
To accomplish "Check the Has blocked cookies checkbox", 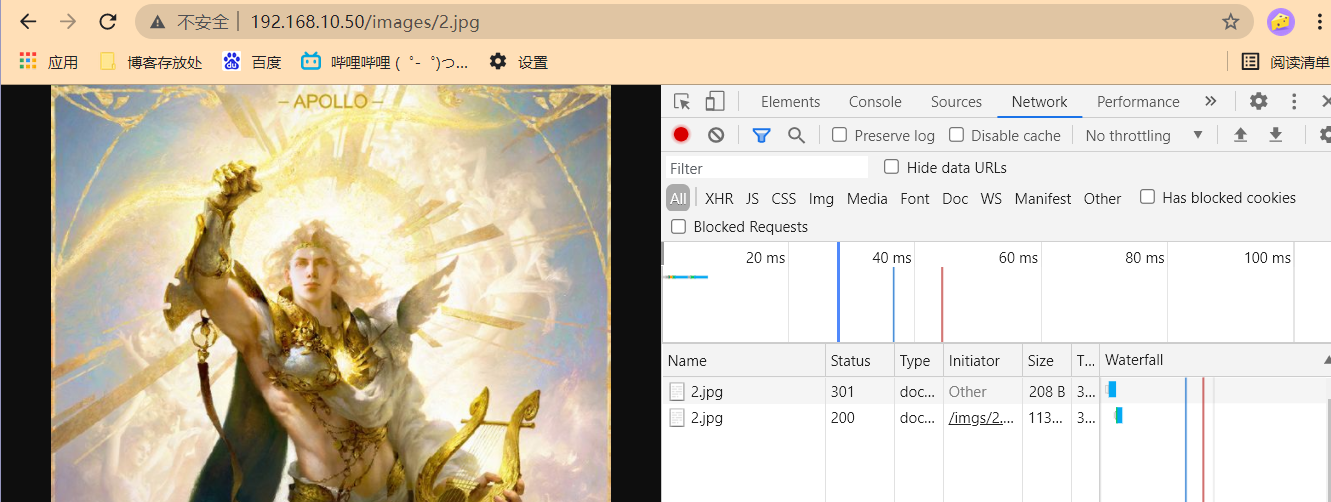I will tap(1147, 197).
